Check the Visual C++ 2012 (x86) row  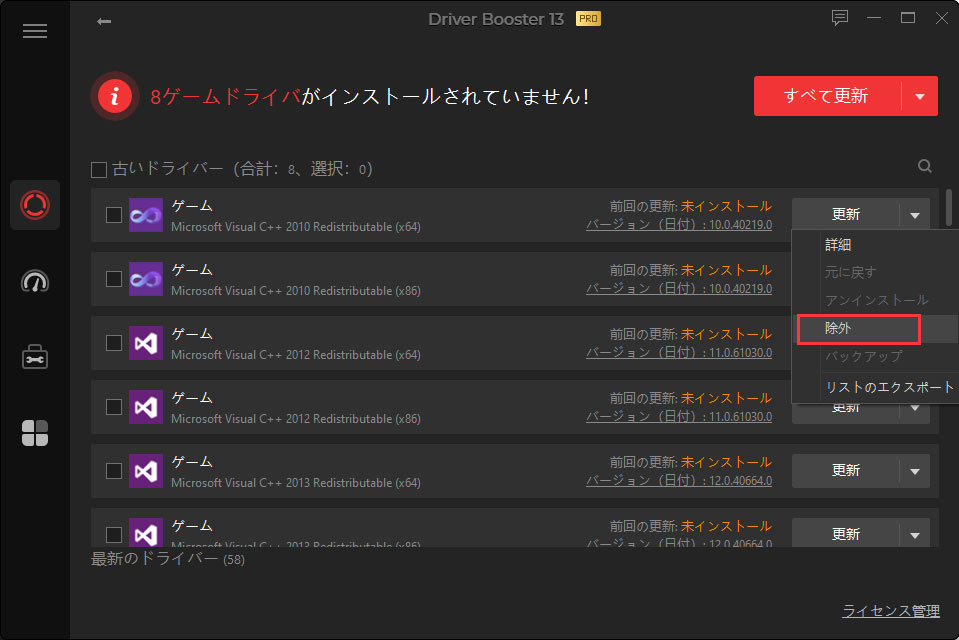tap(114, 407)
